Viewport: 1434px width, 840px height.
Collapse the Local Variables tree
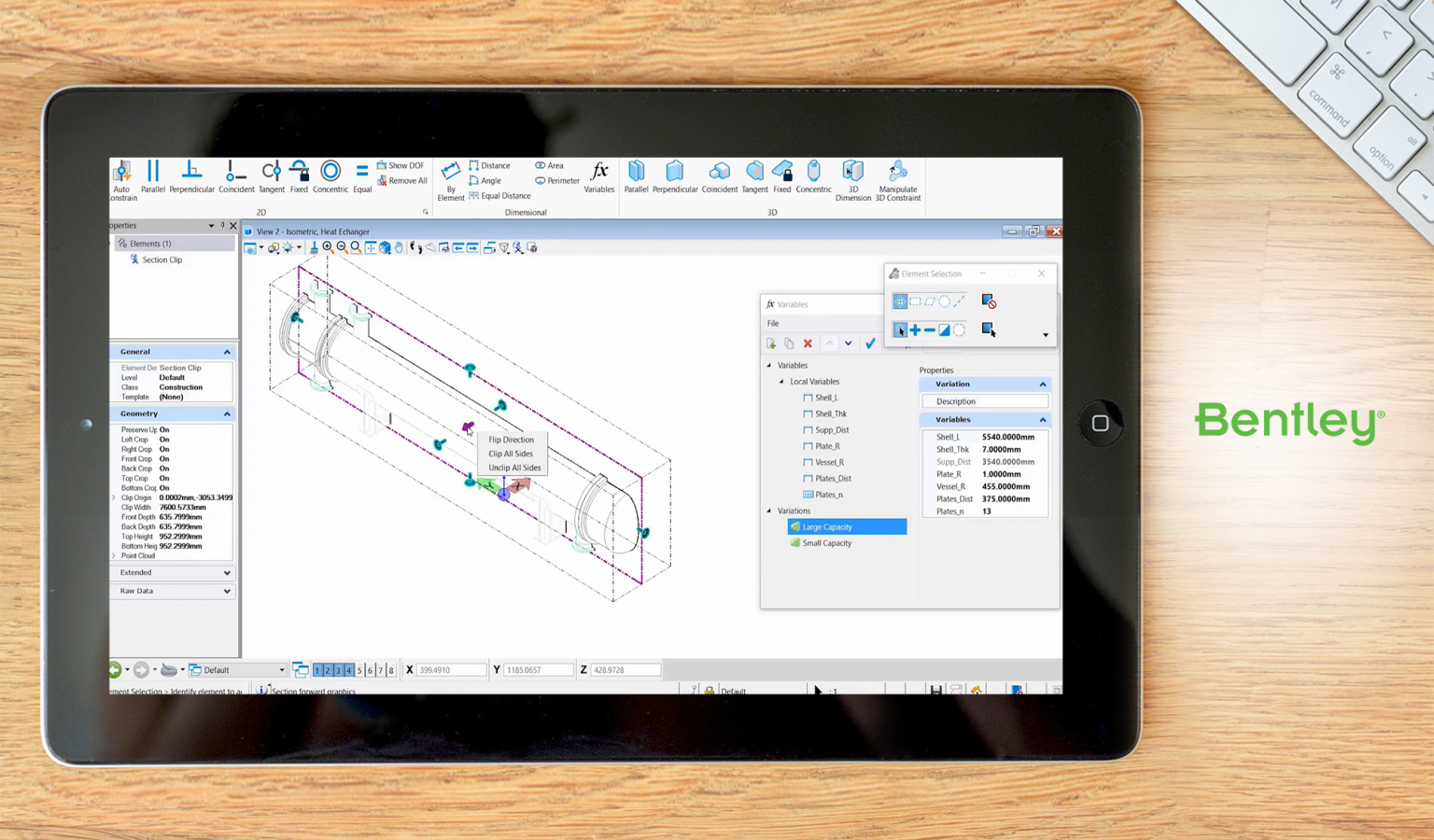coord(780,382)
